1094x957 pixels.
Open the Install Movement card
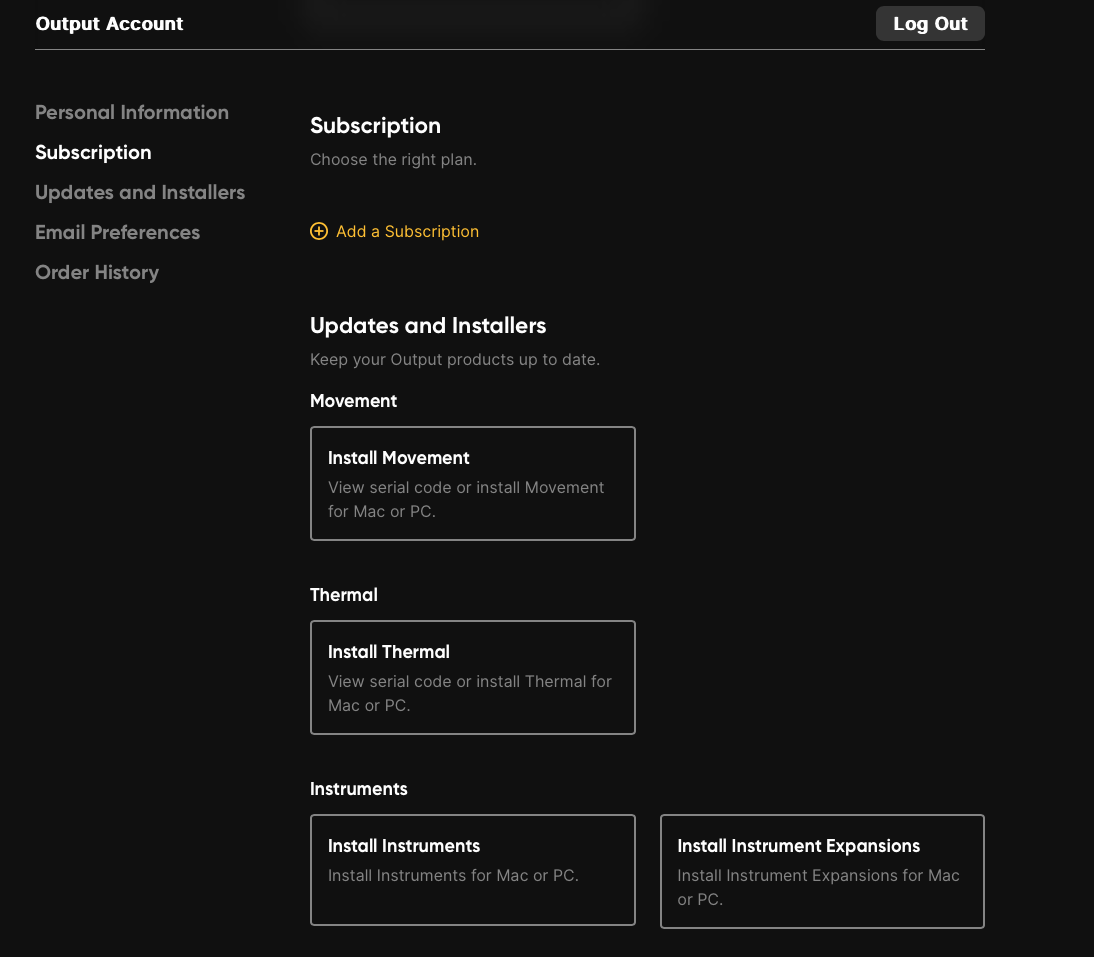(x=472, y=483)
